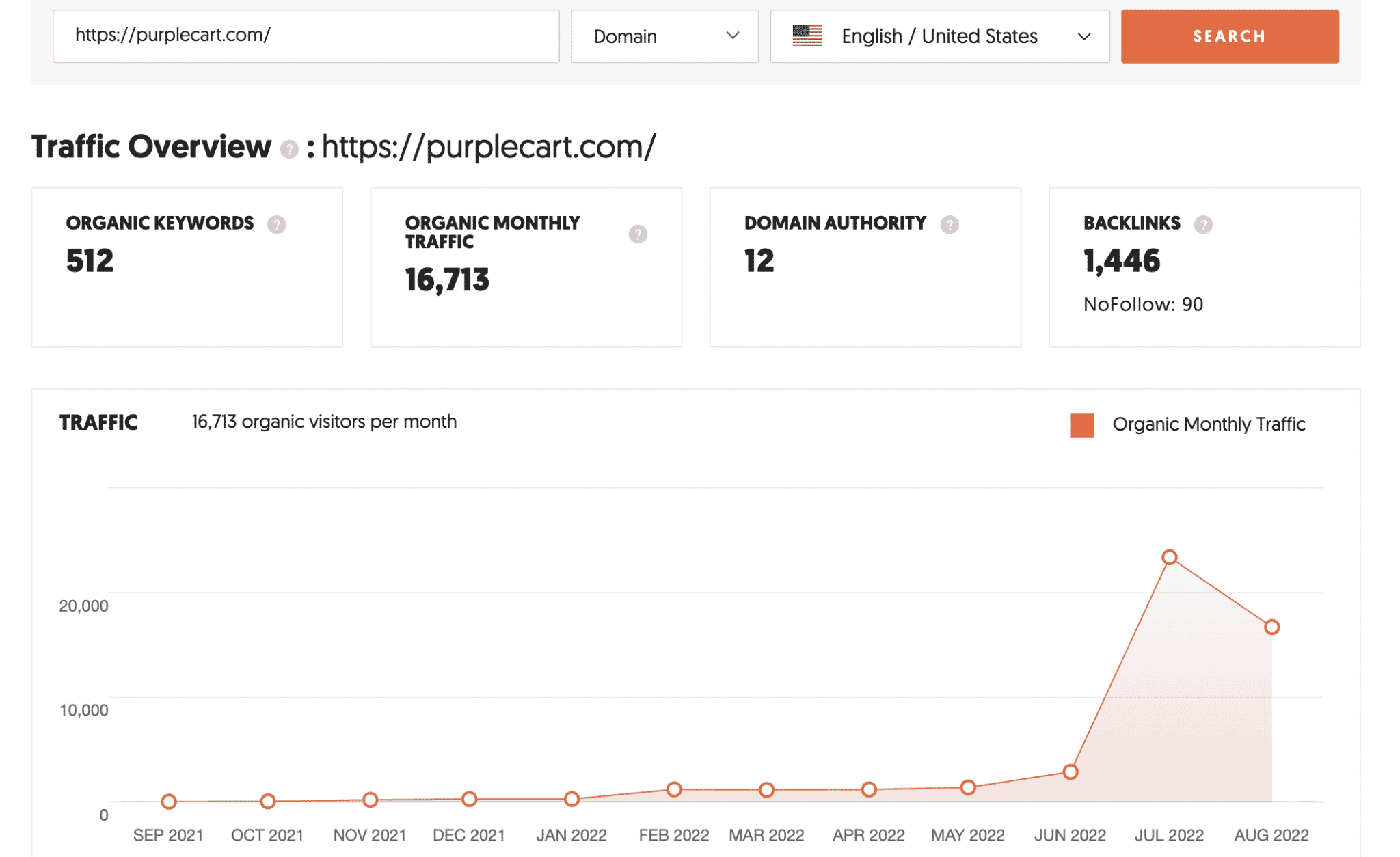Click help icon beside Organic Monthly Traffic
Viewport: 1400px width, 857px height.
click(637, 234)
